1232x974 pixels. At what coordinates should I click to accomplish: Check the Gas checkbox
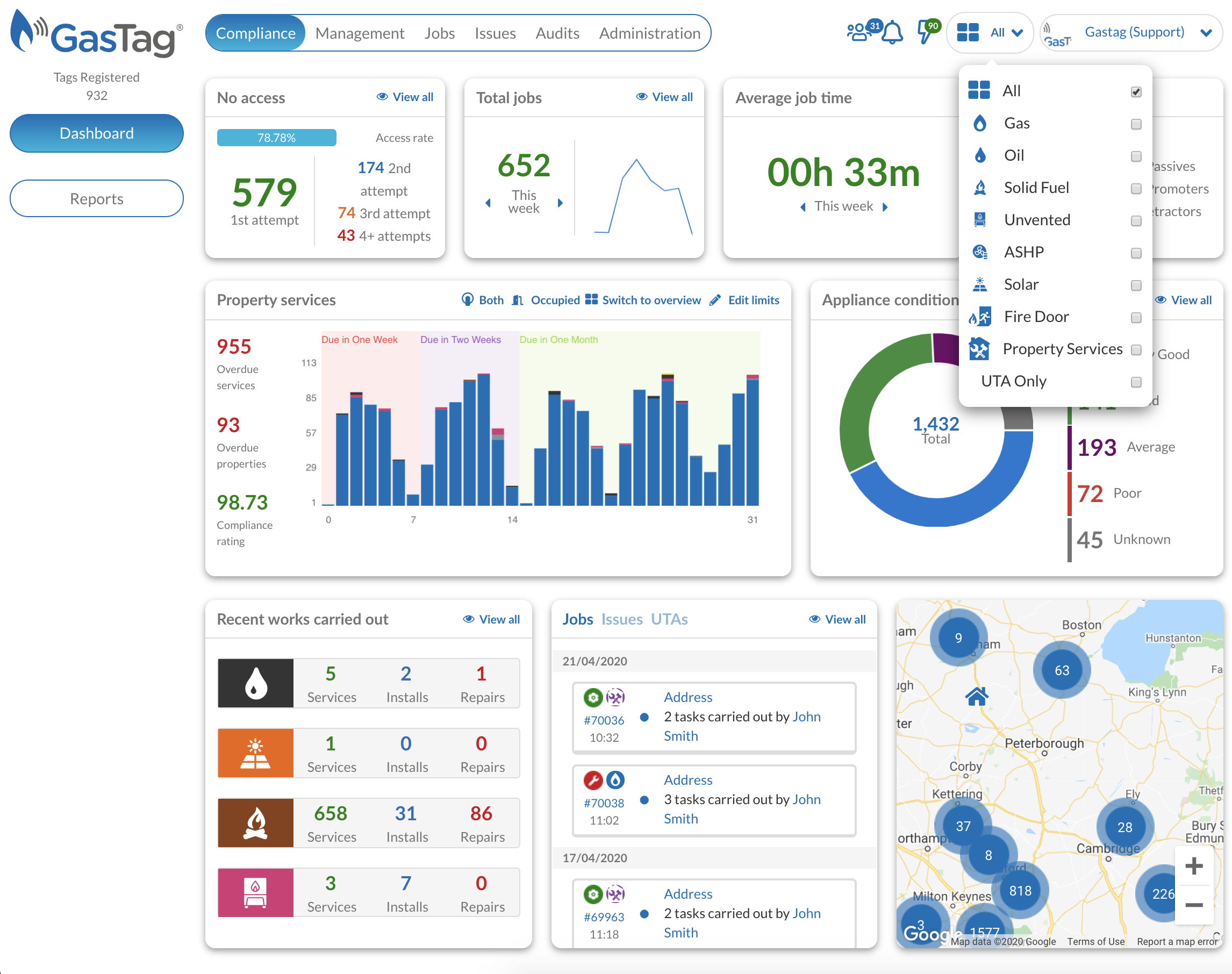click(x=1136, y=124)
